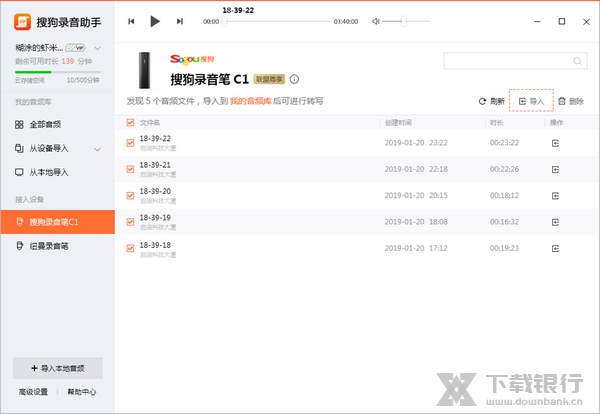This screenshot has height=414, width=600.
Task: Expand the 从设备导入 sidebar chevron
Action: (x=97, y=149)
